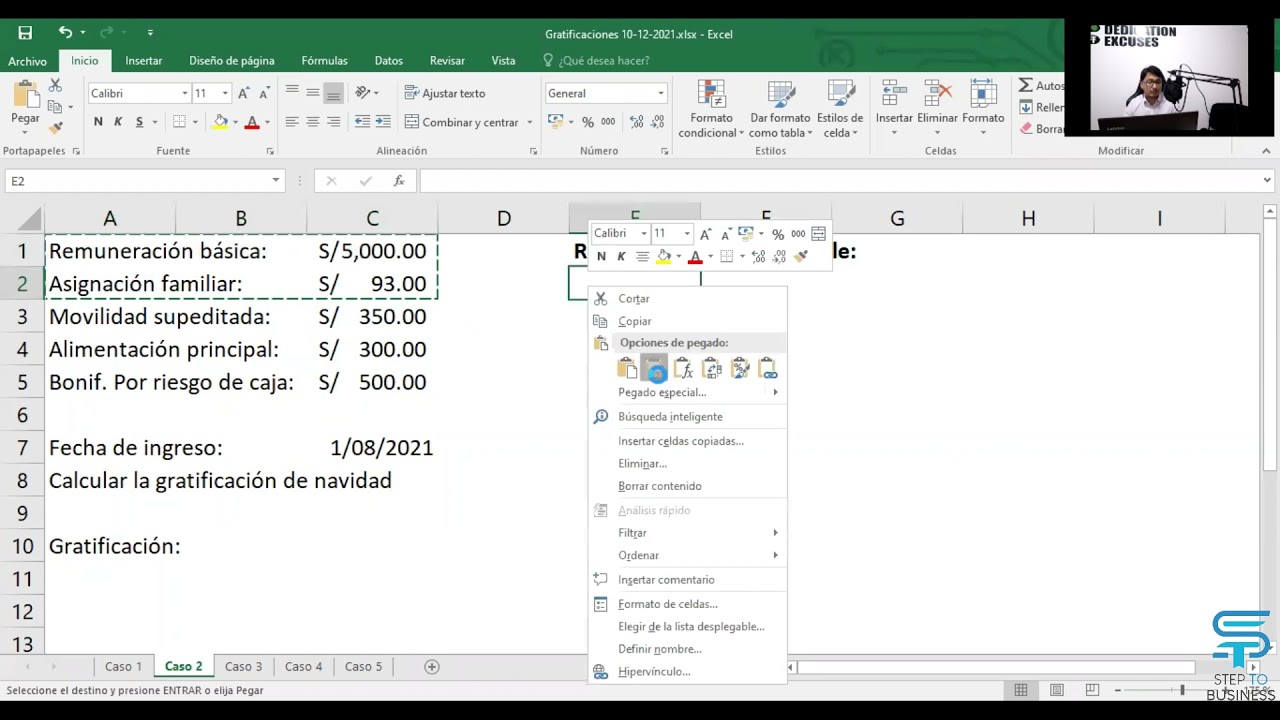Image resolution: width=1280 pixels, height=720 pixels.
Task: Toggle Ajustar texto wrap text
Action: [445, 93]
